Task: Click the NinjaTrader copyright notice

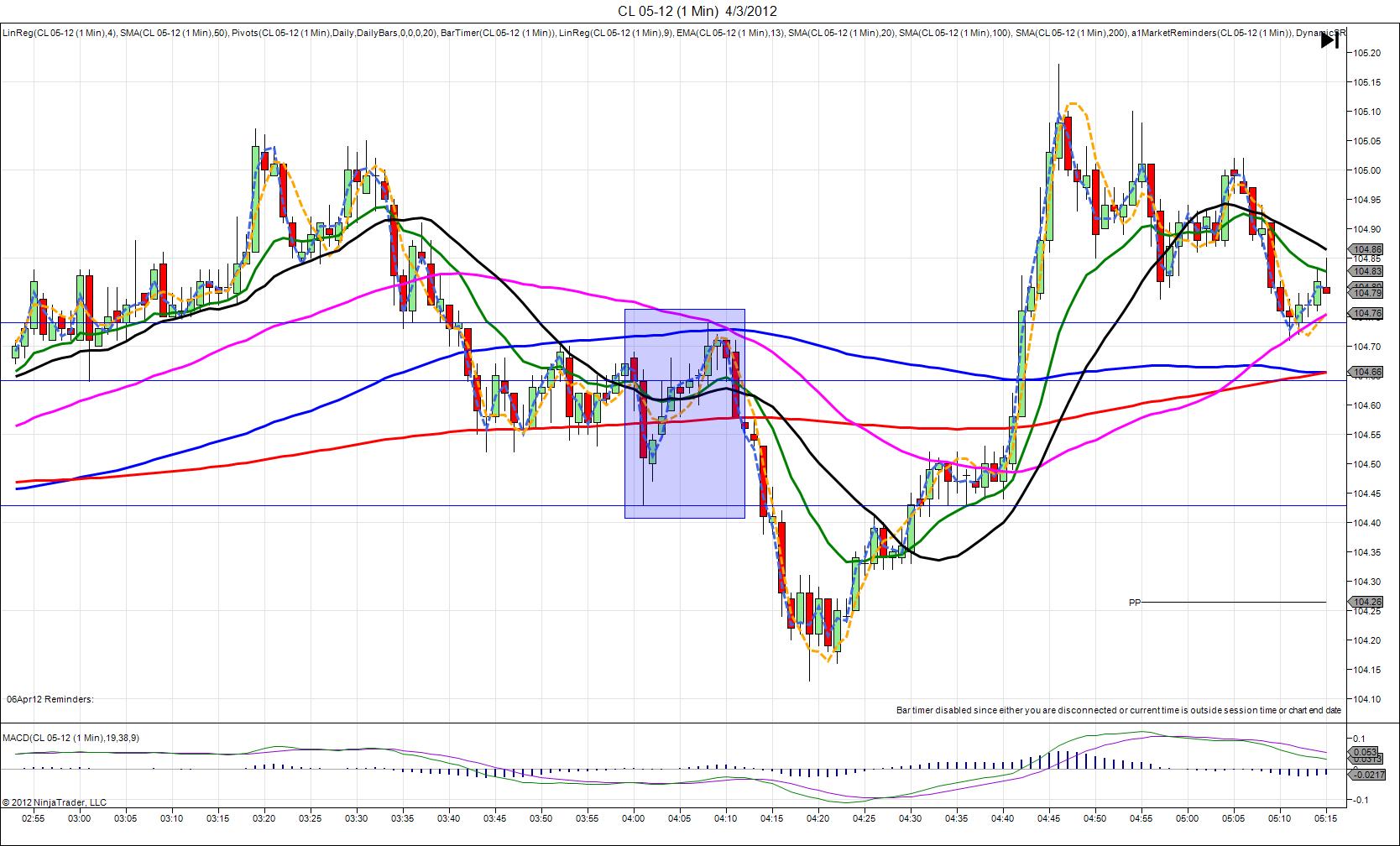Action: point(55,802)
